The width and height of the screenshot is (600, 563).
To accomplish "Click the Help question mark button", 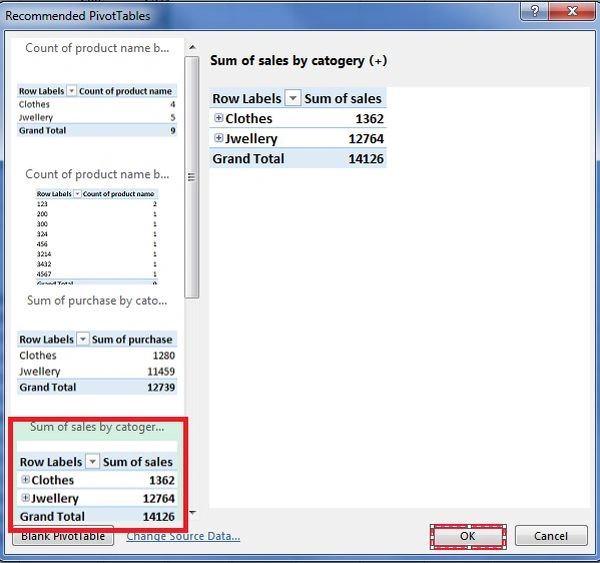I will click(x=535, y=11).
